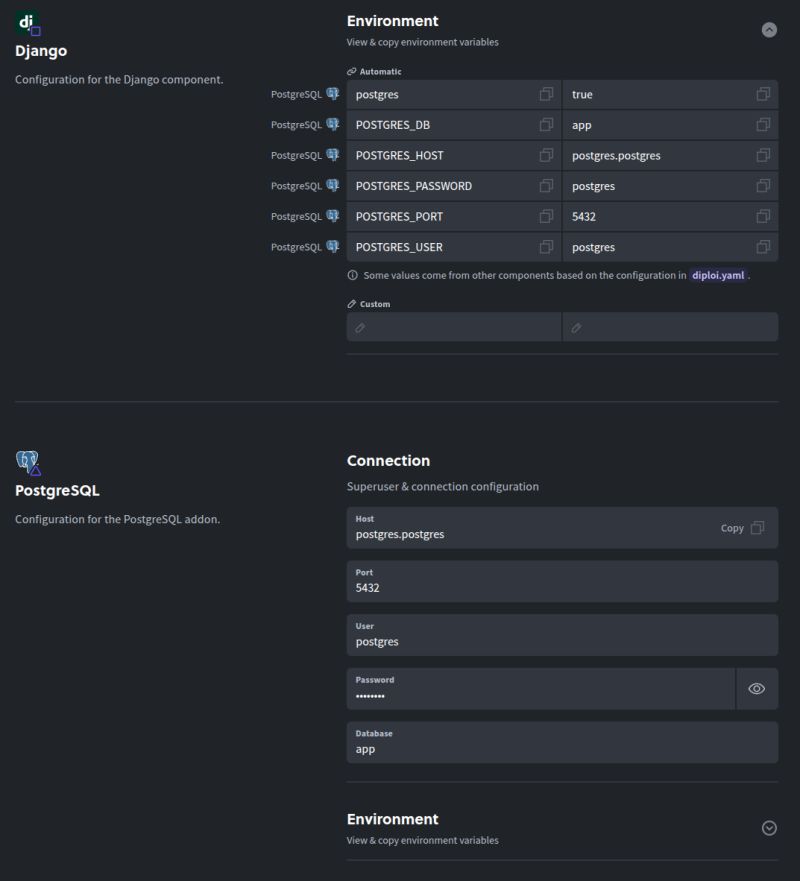
Task: Click the custom variable value field
Action: pos(670,327)
